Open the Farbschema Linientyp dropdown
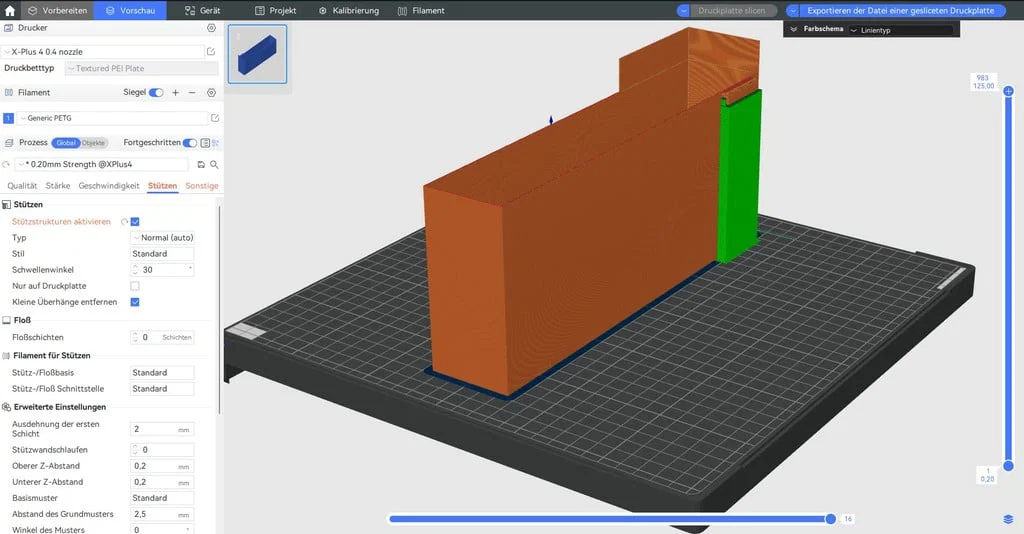This screenshot has height=534, width=1024. tap(901, 30)
